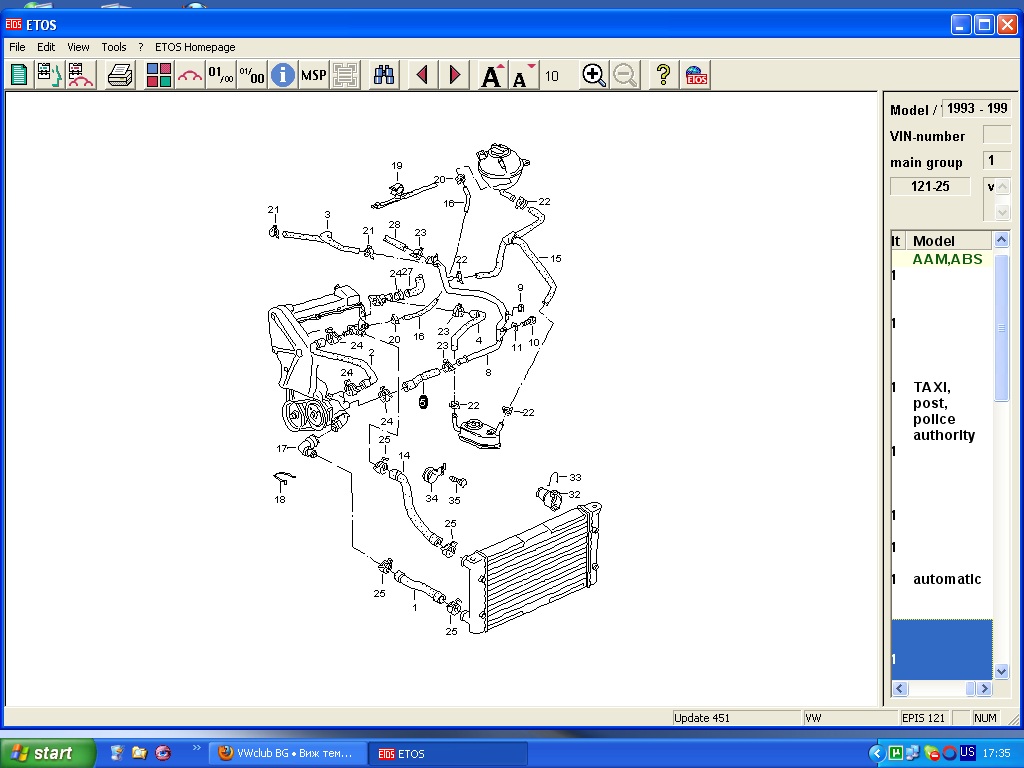Zoom in with the magnifier plus icon

tap(594, 75)
